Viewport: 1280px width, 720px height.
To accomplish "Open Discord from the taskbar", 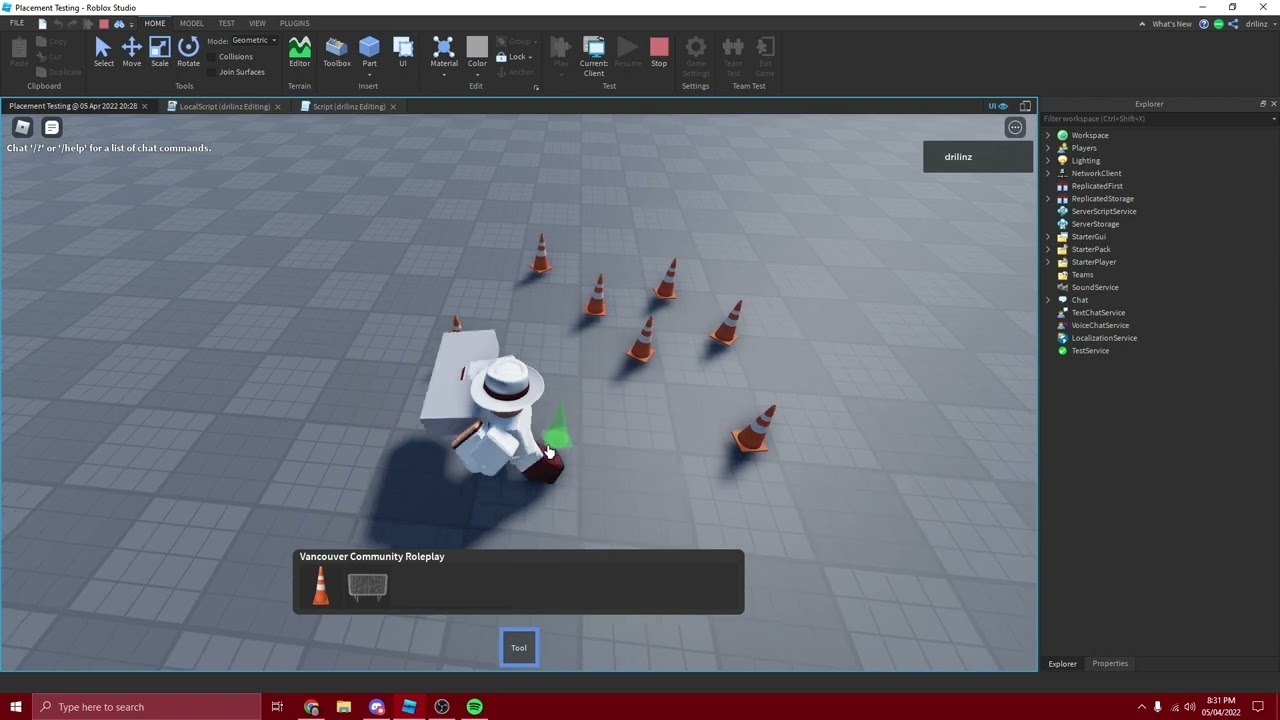I will [377, 707].
